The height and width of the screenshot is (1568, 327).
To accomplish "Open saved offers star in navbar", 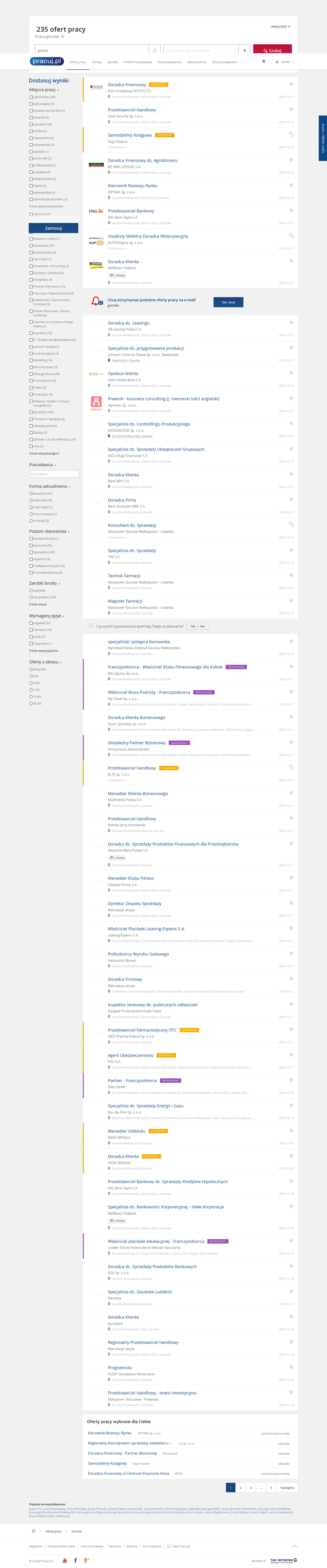I will 264,62.
